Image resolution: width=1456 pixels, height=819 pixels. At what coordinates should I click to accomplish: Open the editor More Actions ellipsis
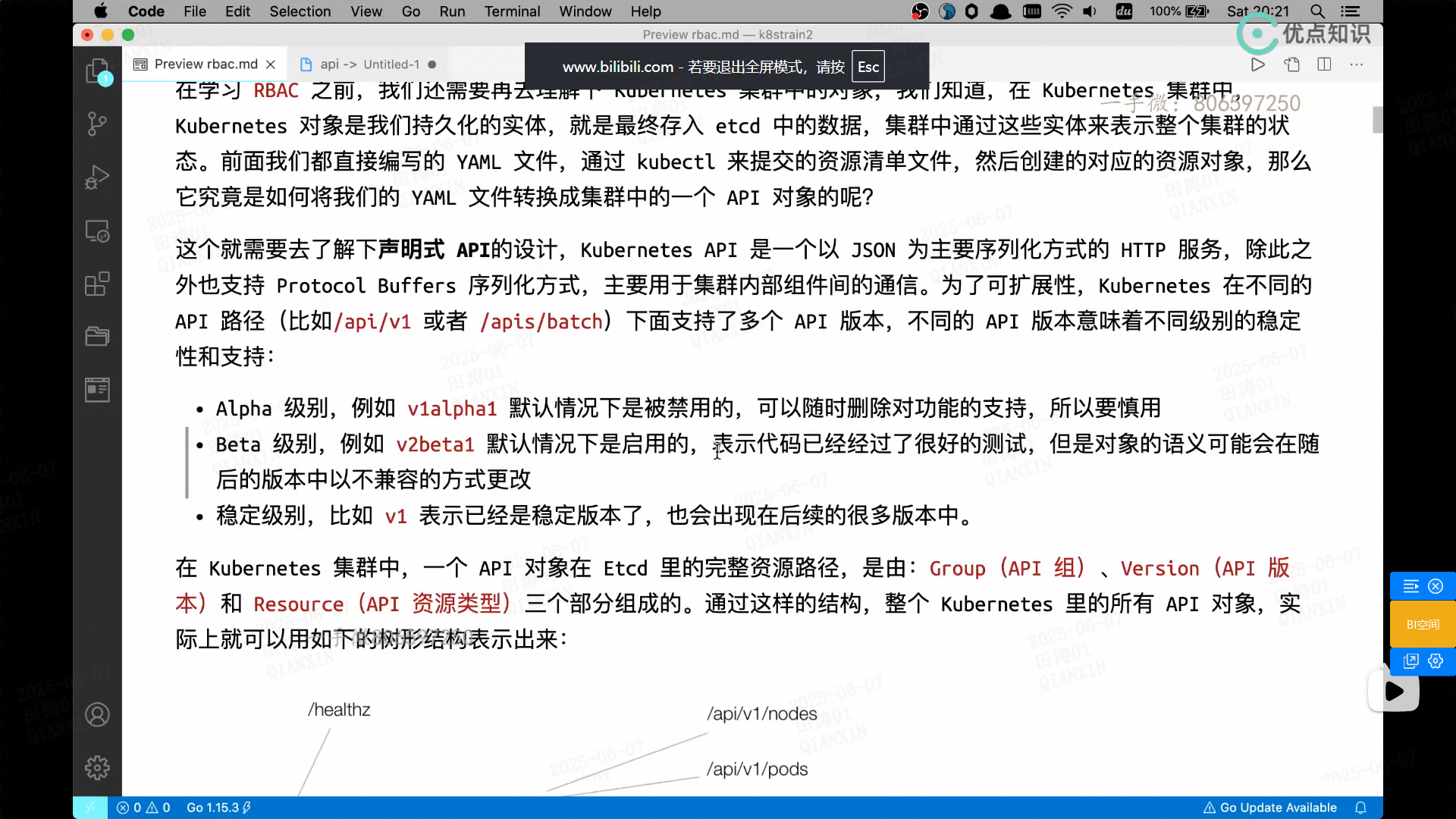click(1356, 64)
